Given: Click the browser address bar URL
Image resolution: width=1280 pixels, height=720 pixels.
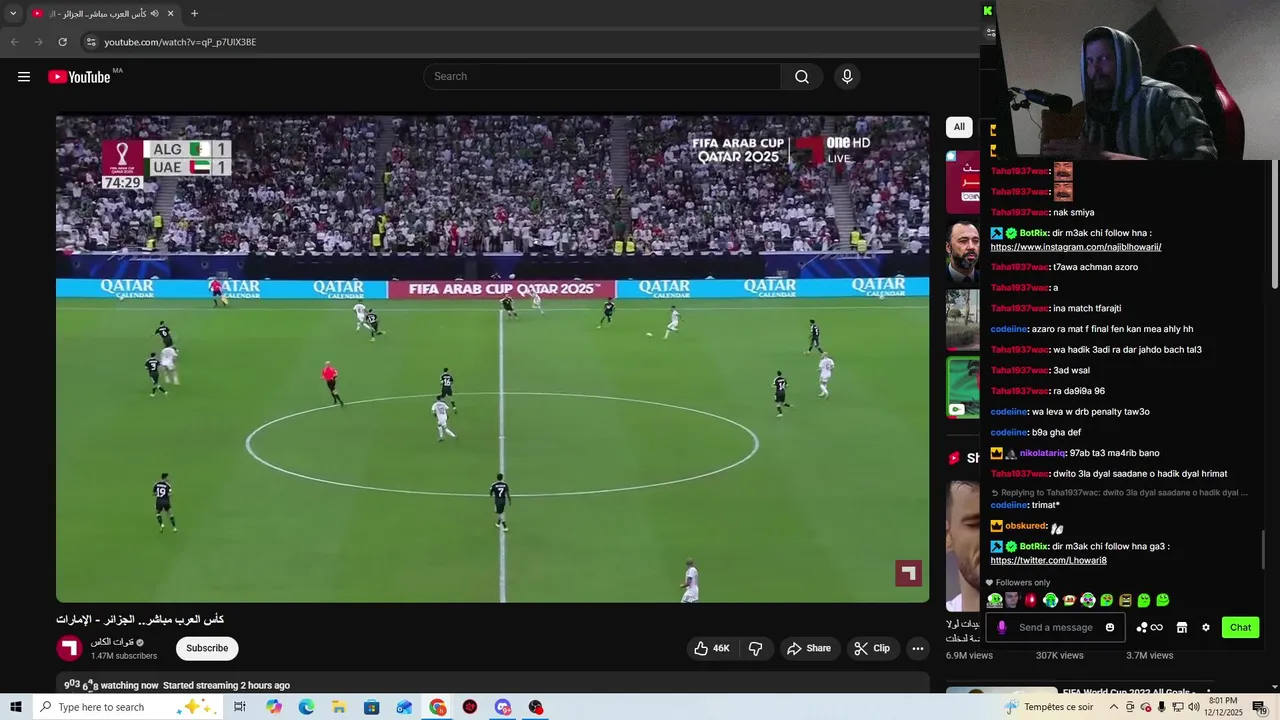Looking at the screenshot, I should click(180, 42).
